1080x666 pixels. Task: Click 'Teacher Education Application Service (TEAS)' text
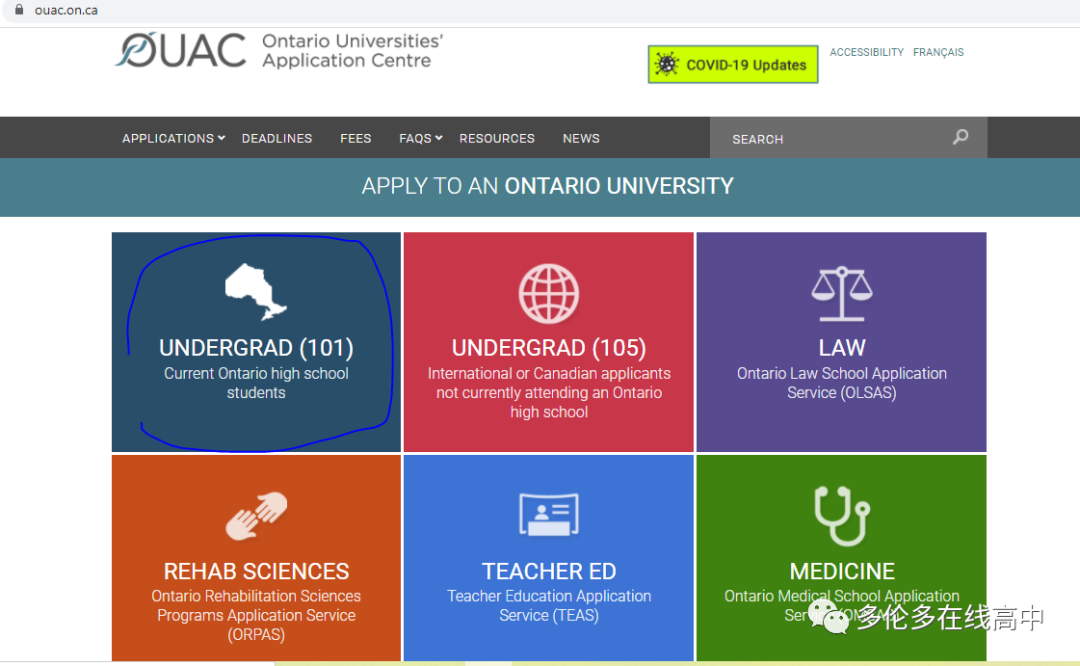(549, 605)
